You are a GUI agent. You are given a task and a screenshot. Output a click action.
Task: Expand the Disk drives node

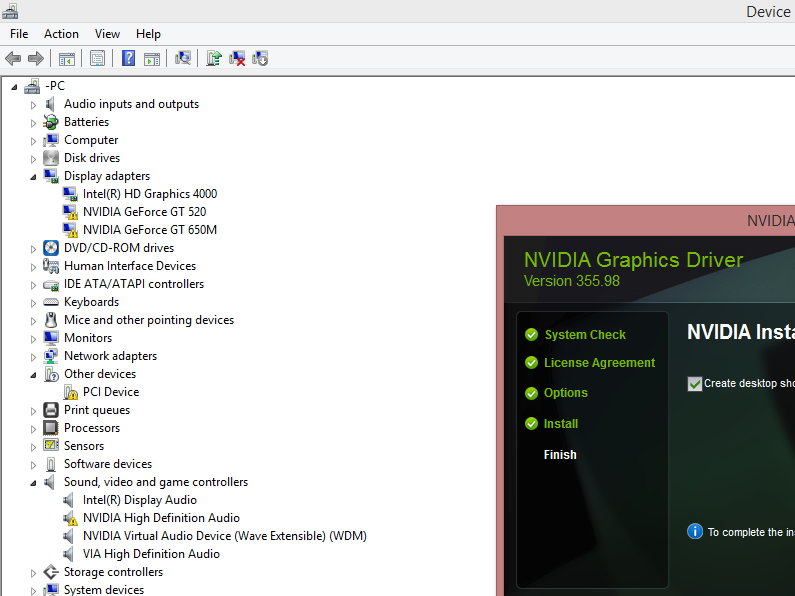pos(33,159)
